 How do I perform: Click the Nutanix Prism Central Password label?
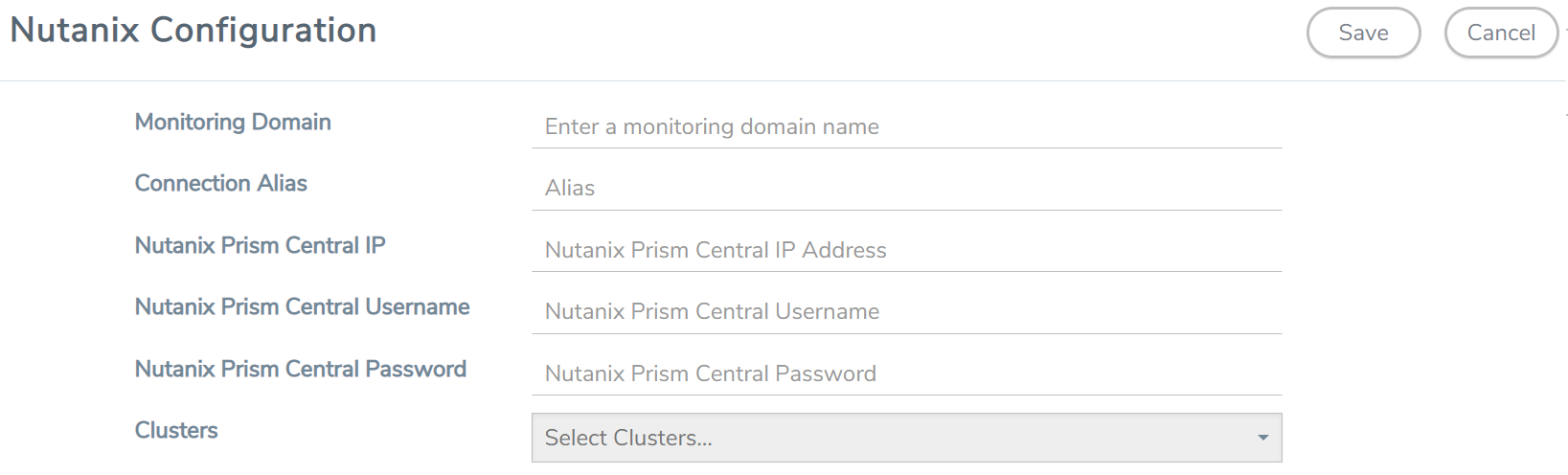[300, 369]
